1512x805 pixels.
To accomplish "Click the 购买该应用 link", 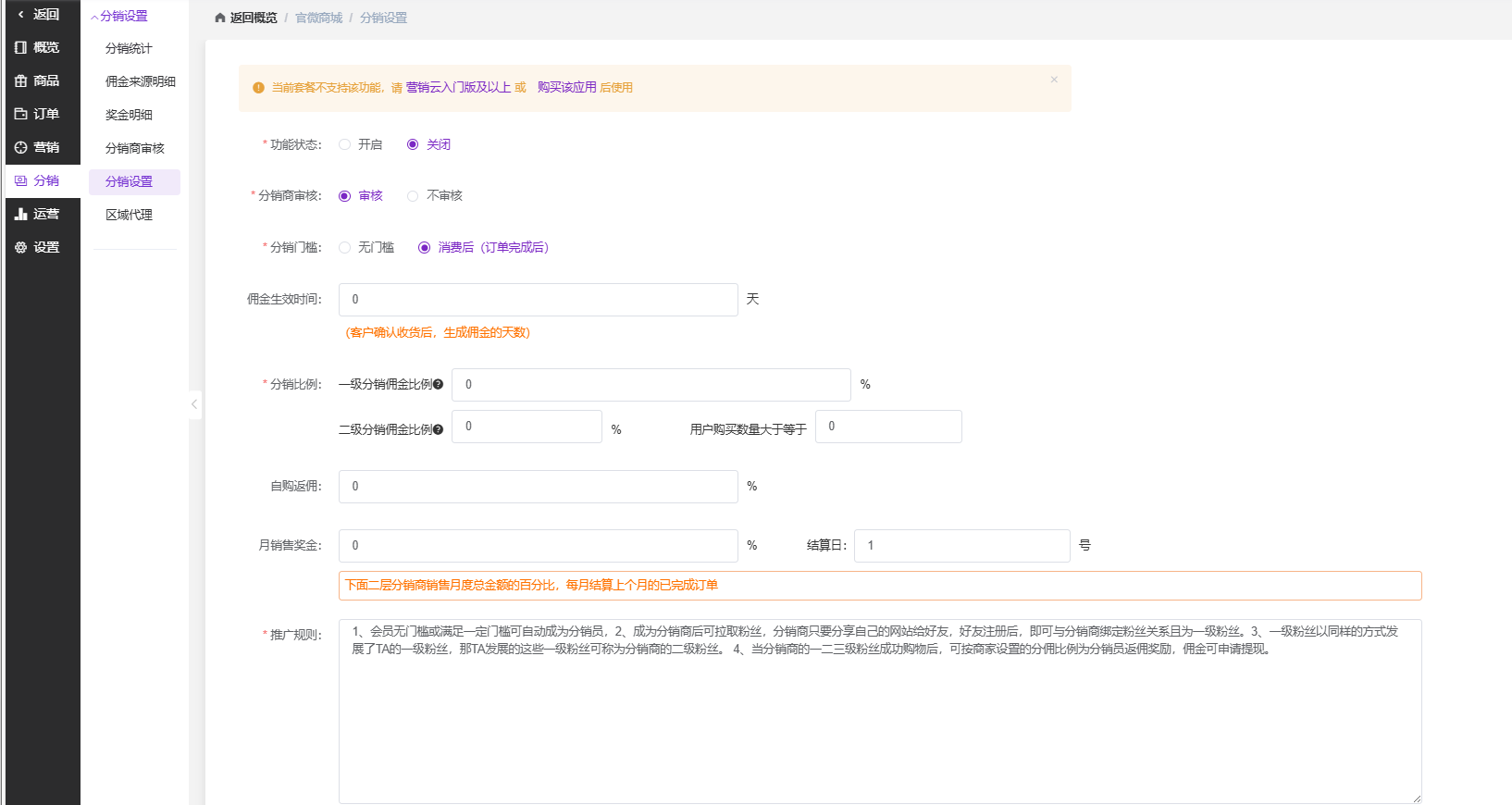I will tap(567, 88).
